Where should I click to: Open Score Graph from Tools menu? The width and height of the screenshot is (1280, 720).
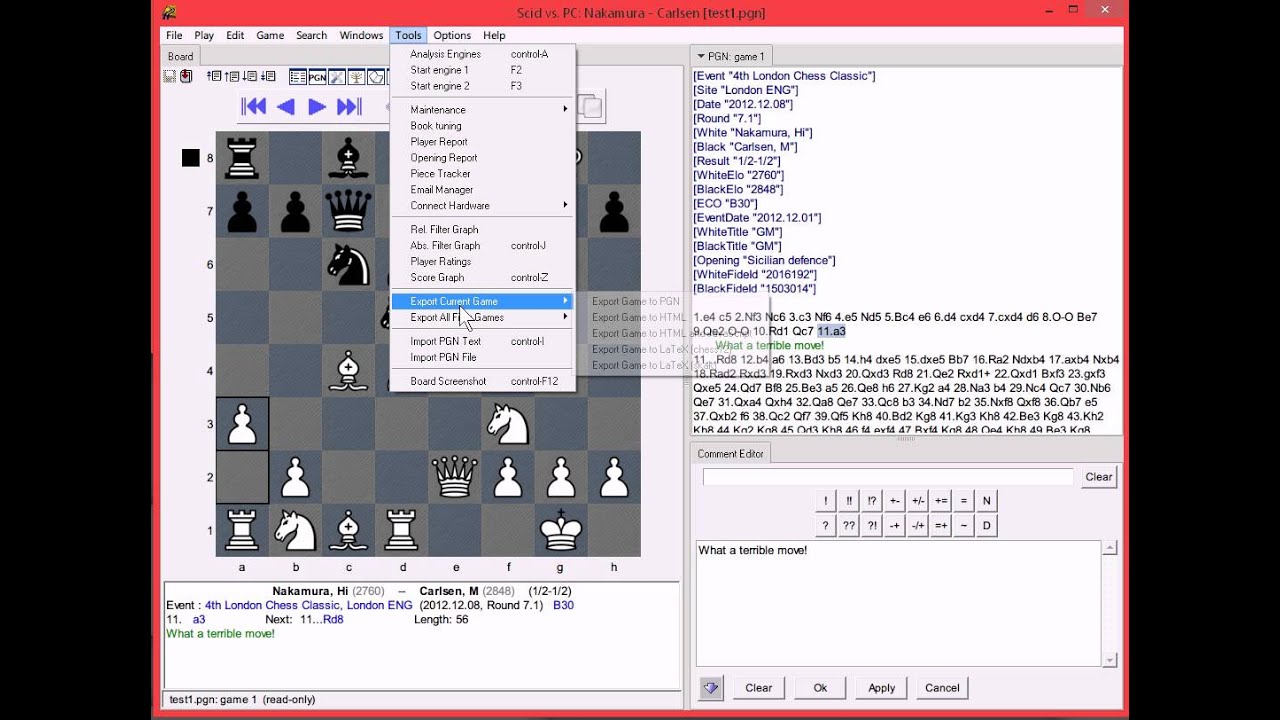(482, 277)
